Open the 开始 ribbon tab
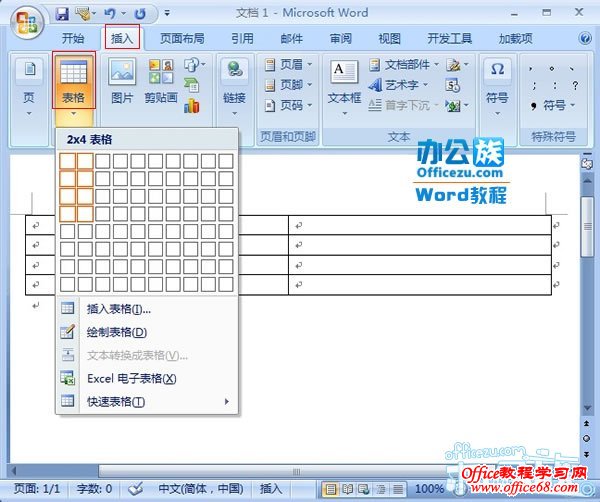This screenshot has height=502, width=600. 73,38
